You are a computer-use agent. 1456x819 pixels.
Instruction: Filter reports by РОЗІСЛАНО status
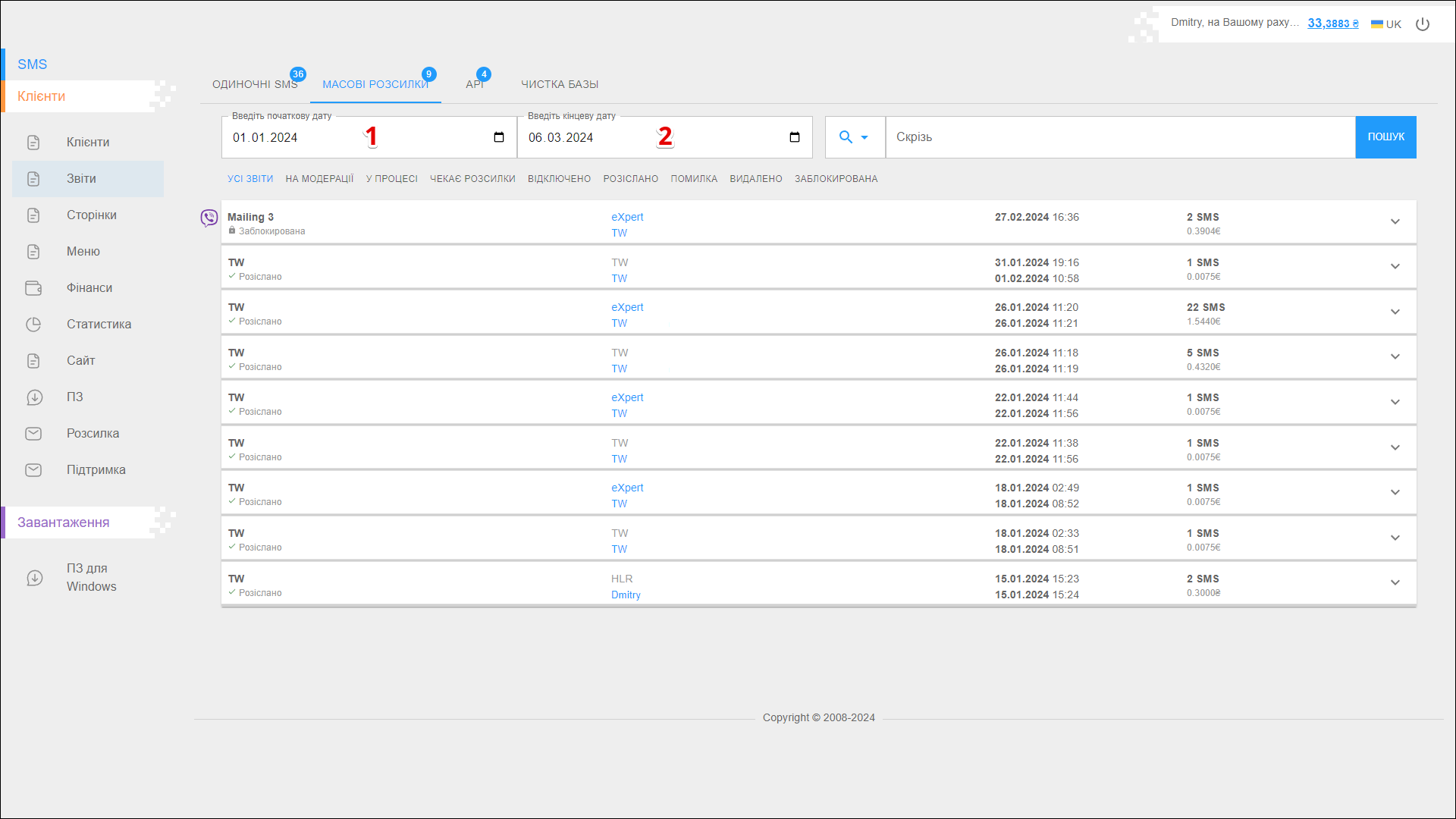[x=630, y=179]
